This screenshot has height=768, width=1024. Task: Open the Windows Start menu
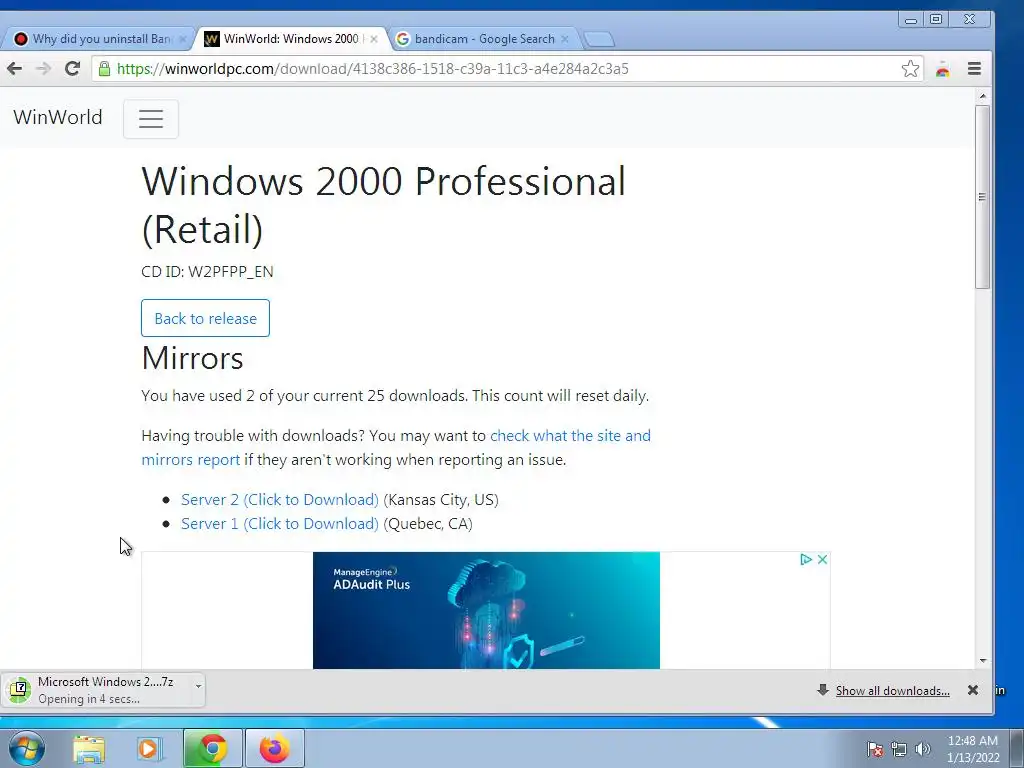27,748
